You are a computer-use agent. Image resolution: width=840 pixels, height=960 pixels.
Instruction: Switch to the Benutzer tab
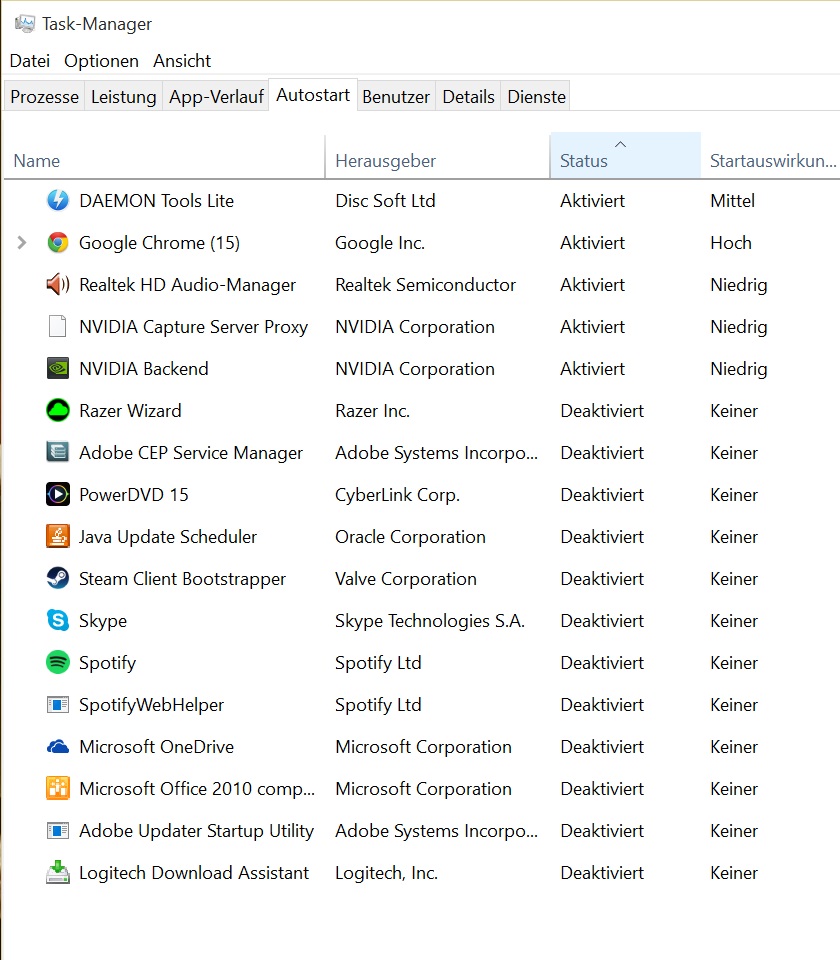point(396,97)
